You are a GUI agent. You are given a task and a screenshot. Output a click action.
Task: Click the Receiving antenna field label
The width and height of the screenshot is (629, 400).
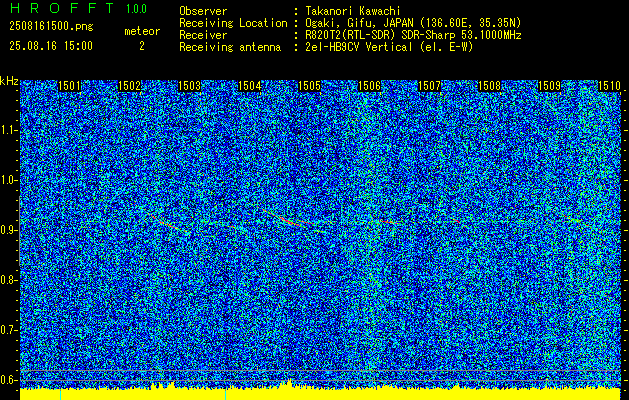point(230,47)
